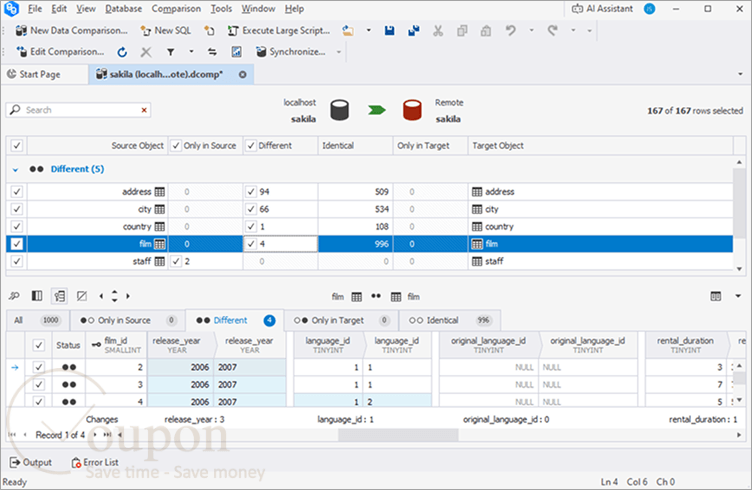Uncheck the city row checkbox
Image resolution: width=752 pixels, height=490 pixels.
(x=17, y=209)
